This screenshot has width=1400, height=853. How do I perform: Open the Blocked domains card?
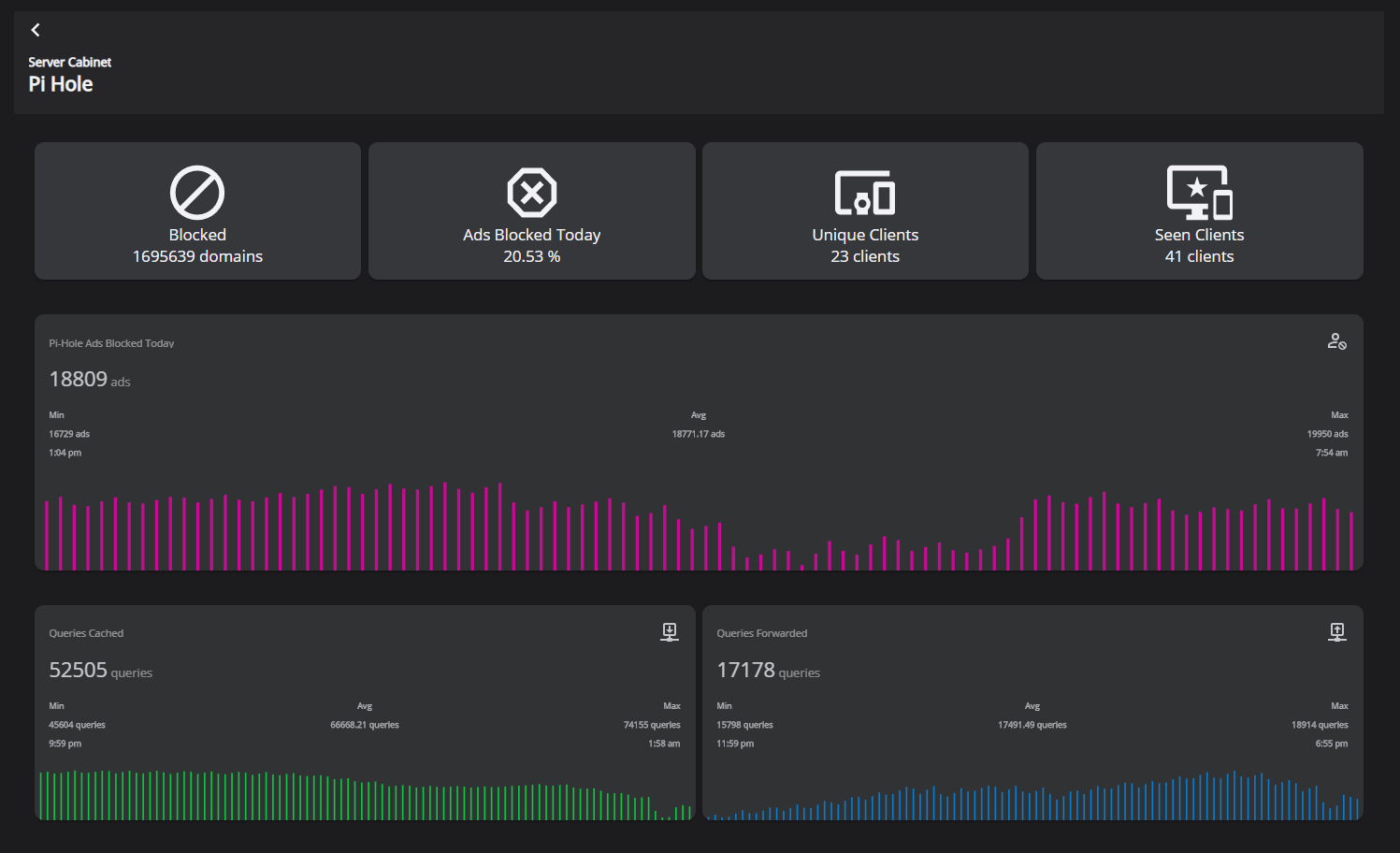[x=197, y=210]
